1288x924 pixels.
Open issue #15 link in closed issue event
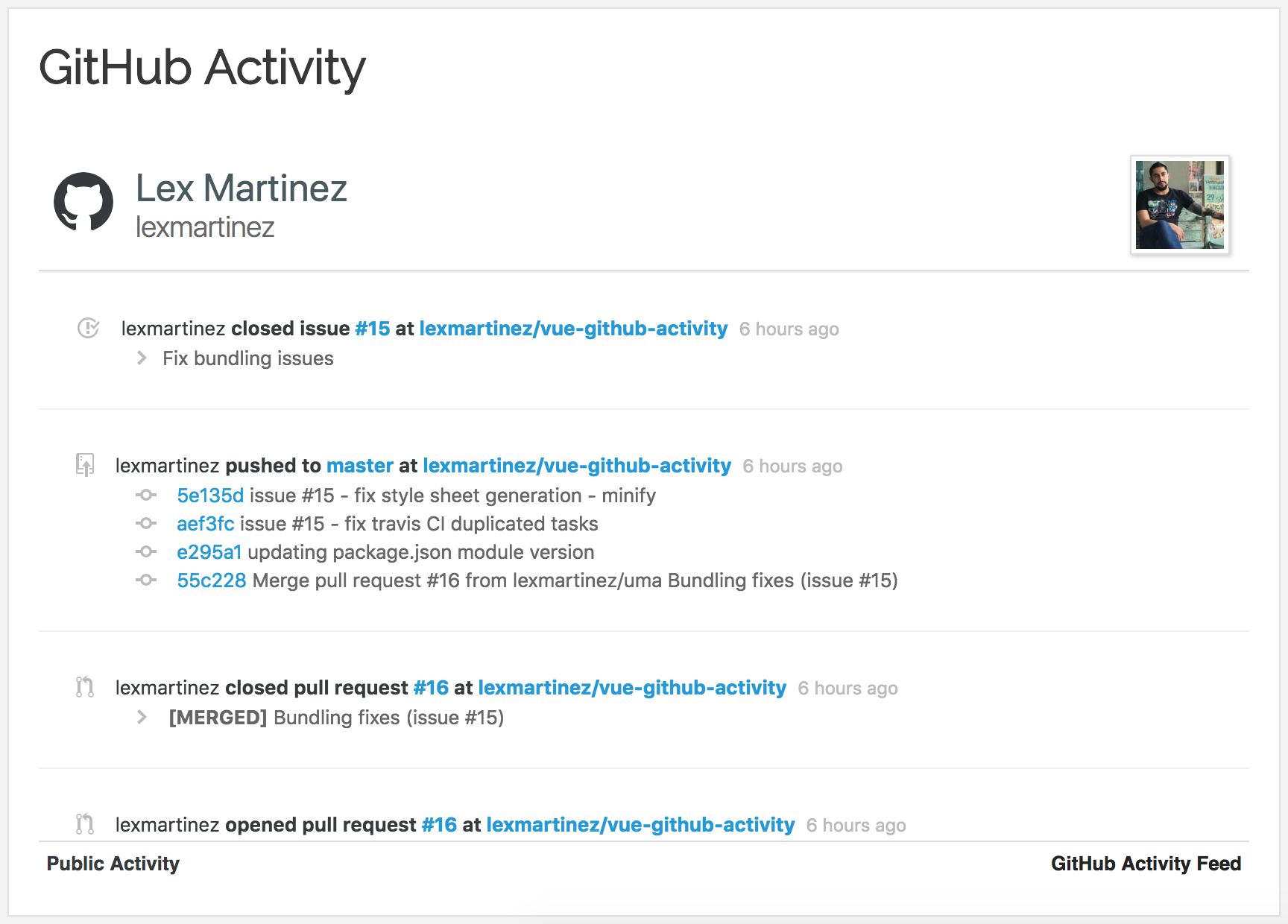[x=372, y=329]
